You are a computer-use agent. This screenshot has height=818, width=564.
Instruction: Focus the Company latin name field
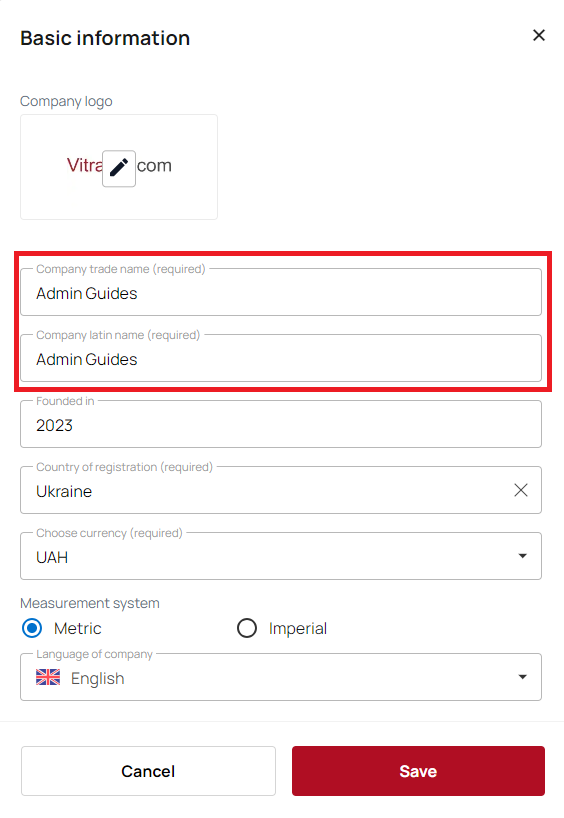[x=281, y=358]
